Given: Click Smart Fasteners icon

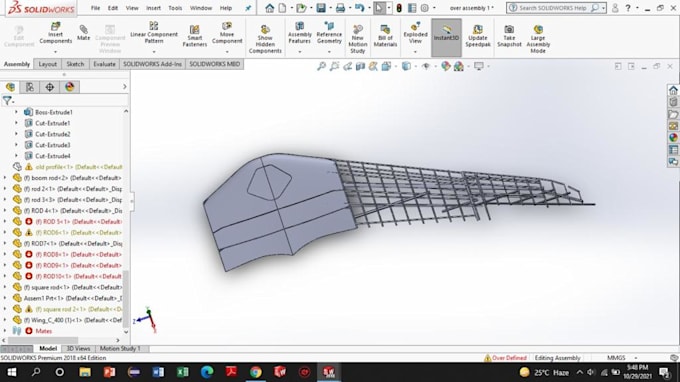Looking at the screenshot, I should (x=195, y=36).
